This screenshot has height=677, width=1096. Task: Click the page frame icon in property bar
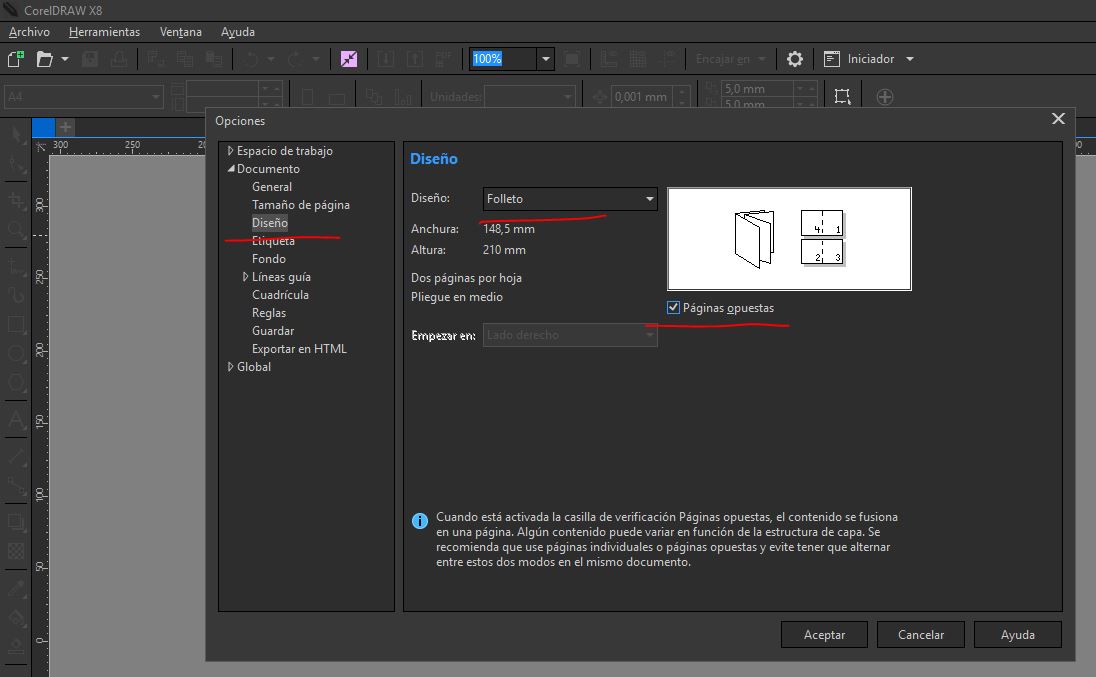pyautogui.click(x=843, y=97)
